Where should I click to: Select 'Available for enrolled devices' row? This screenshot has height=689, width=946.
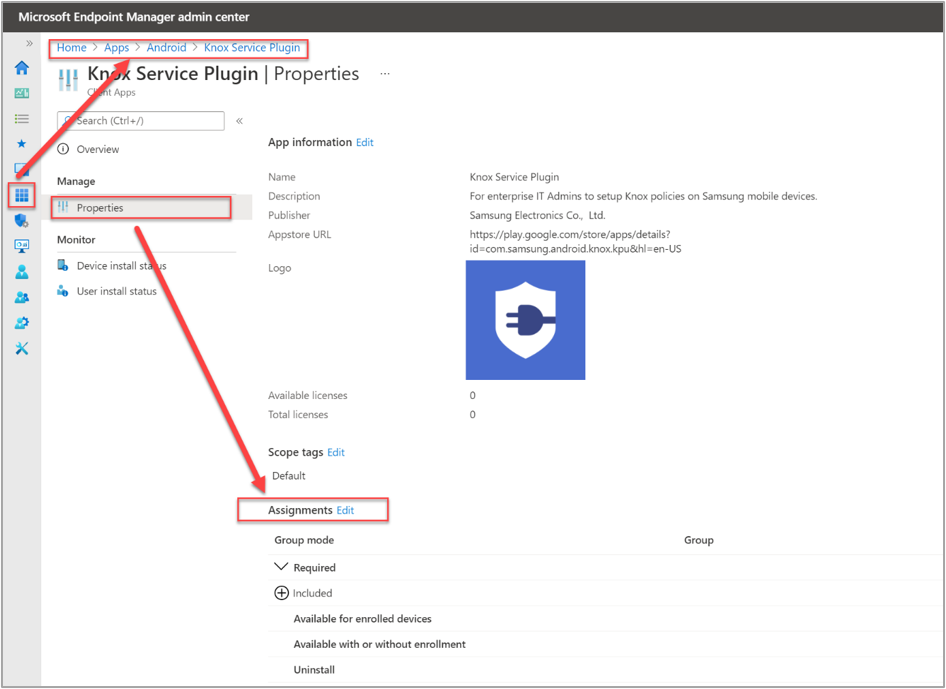coord(603,618)
